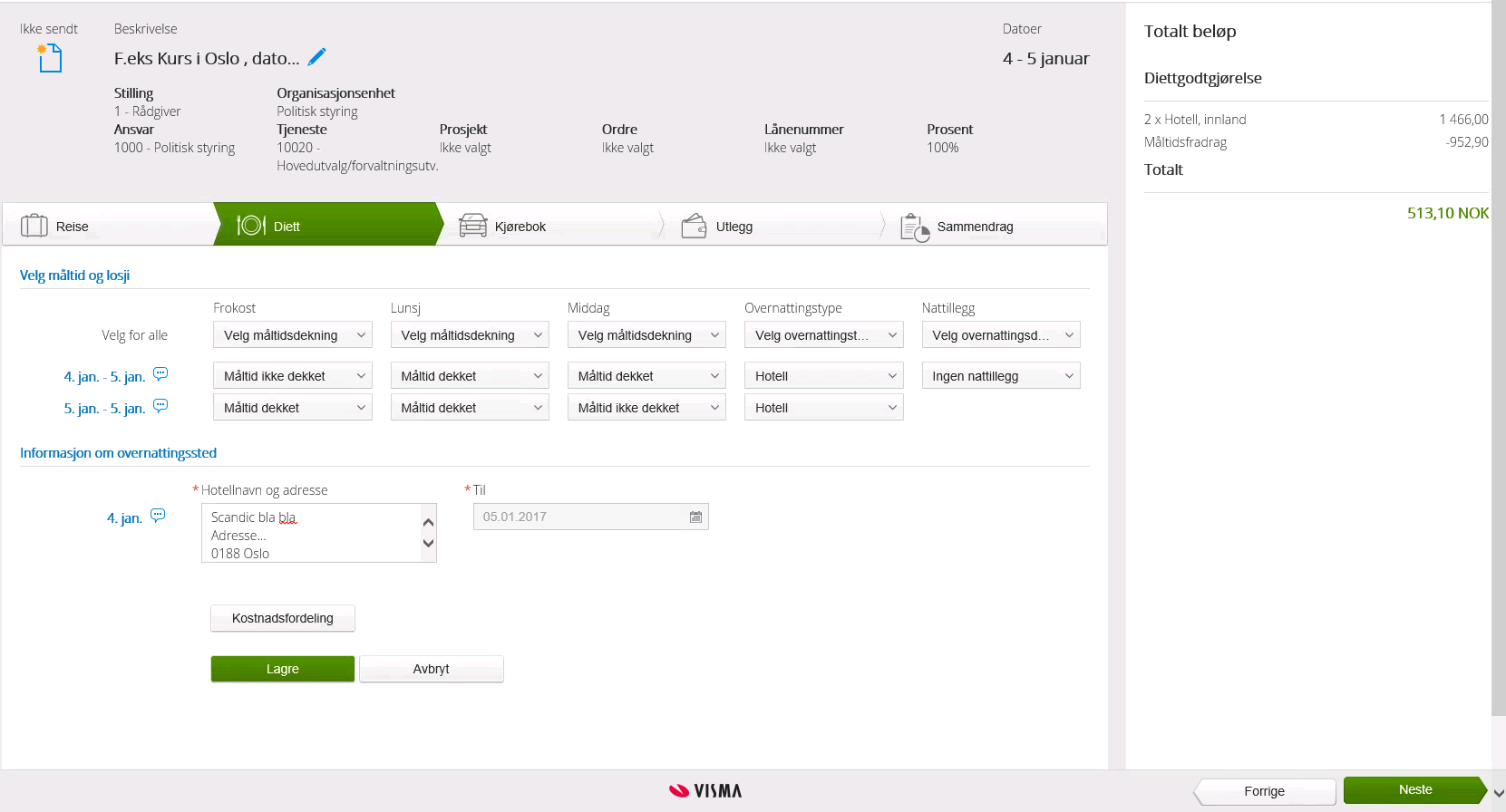This screenshot has width=1506, height=812.
Task: Open Middag 'Velg for alle' dropdown
Action: point(646,335)
